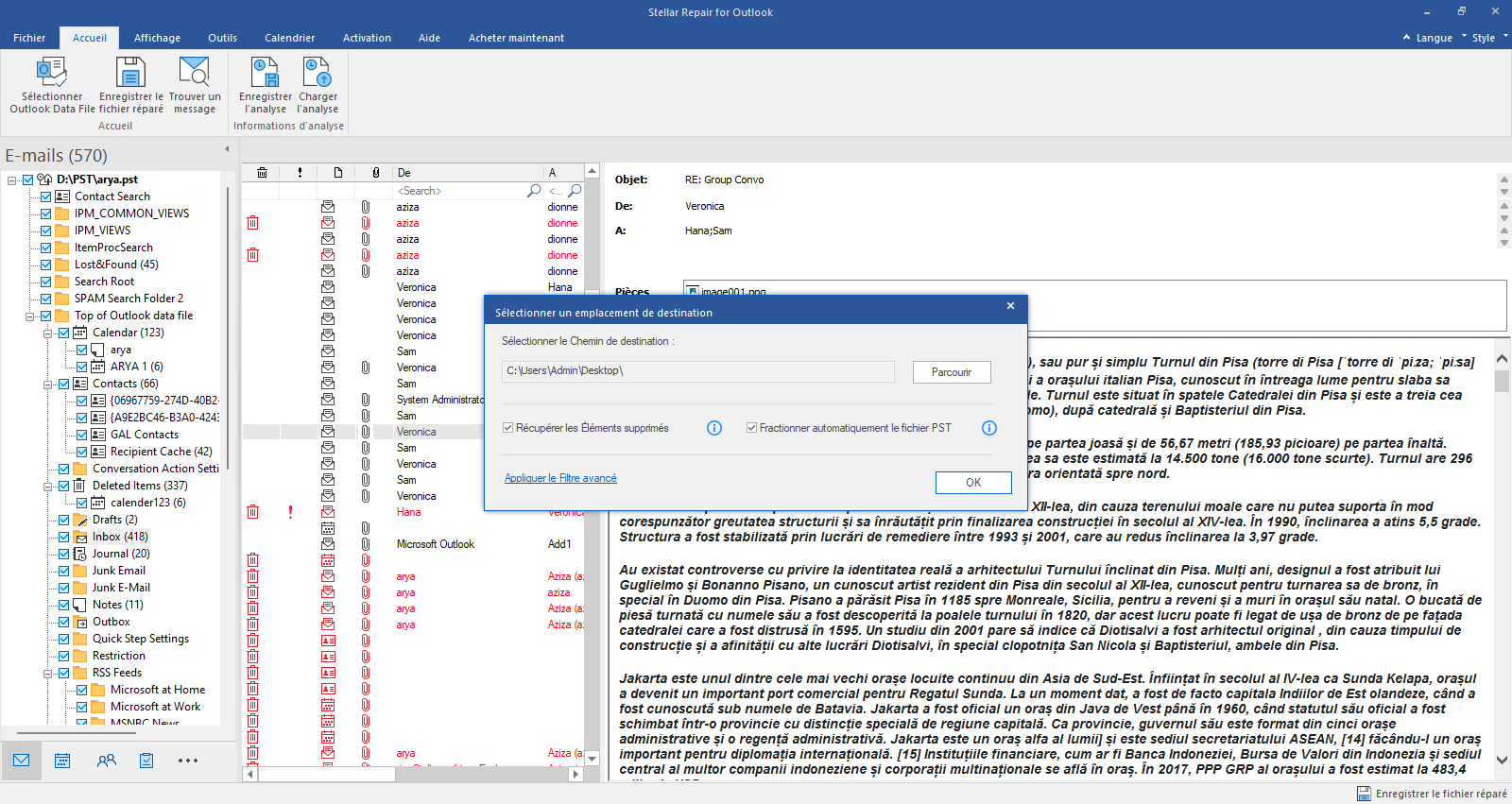Image resolution: width=1512 pixels, height=804 pixels.
Task: Click Charger l'analyse icon
Action: click(318, 72)
